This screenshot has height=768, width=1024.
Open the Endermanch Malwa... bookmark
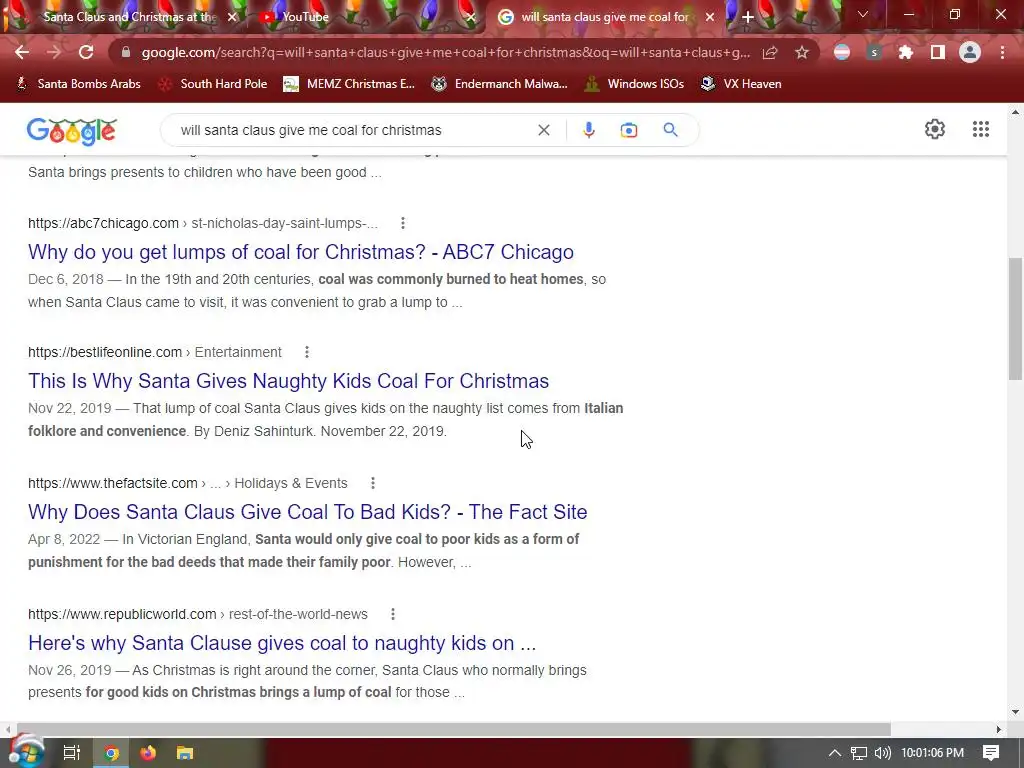pos(500,84)
